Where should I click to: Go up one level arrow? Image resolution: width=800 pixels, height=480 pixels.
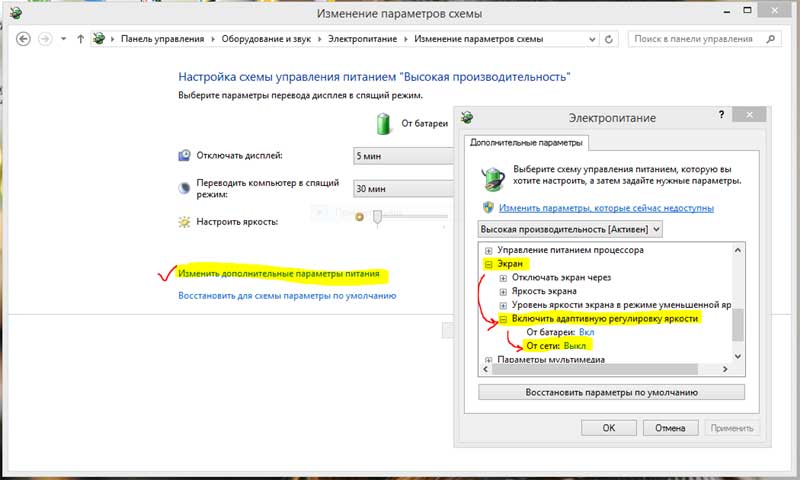[x=80, y=39]
